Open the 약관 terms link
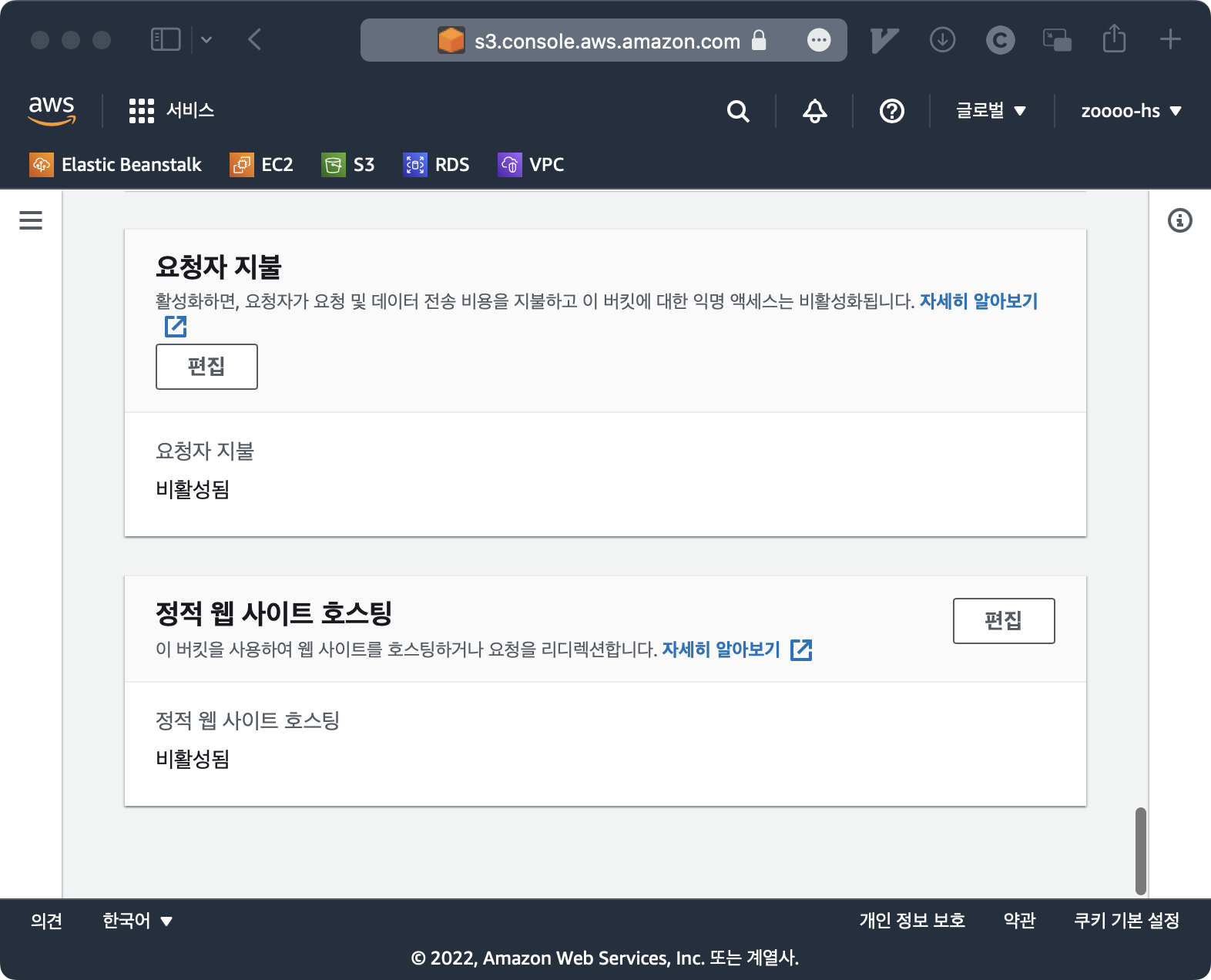 (x=1019, y=921)
